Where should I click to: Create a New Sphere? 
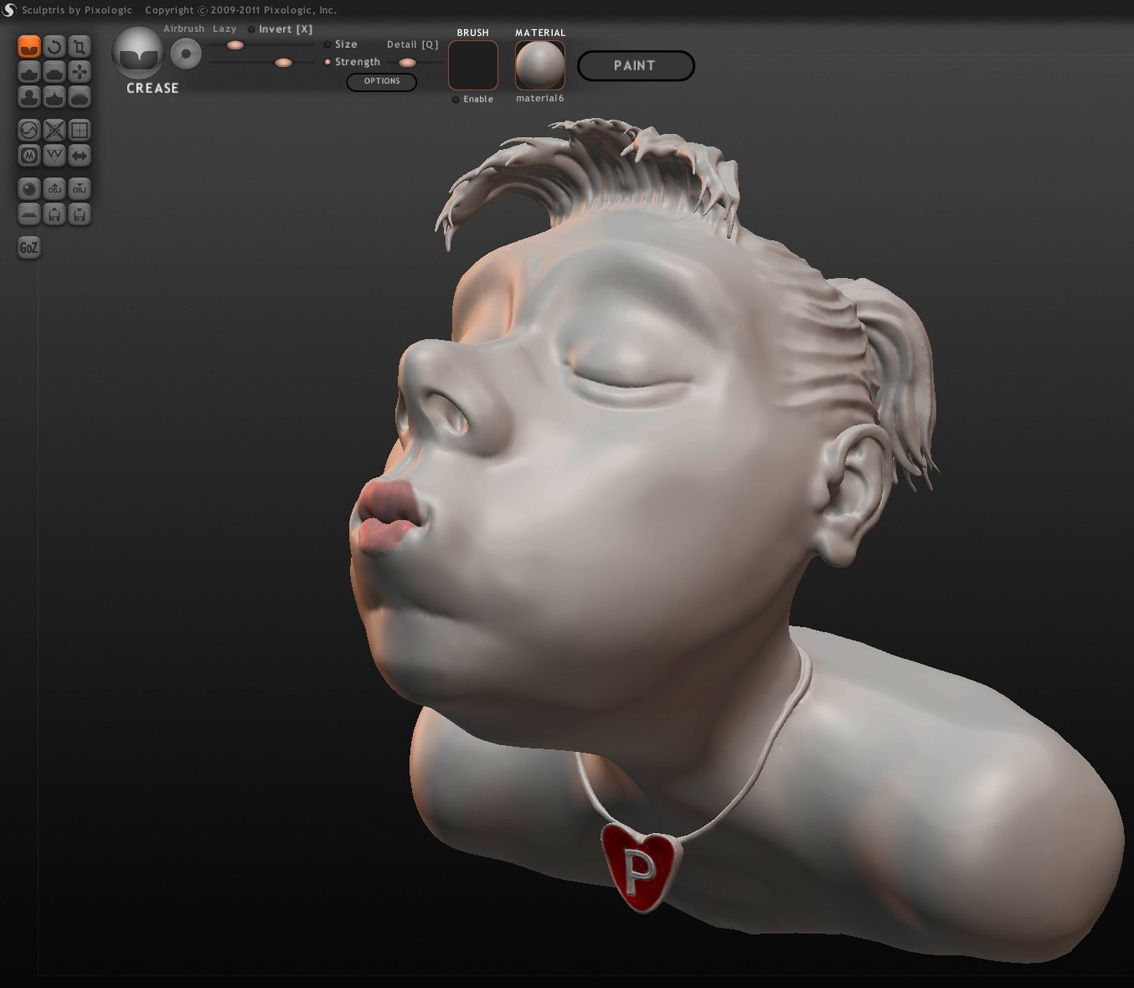click(29, 189)
